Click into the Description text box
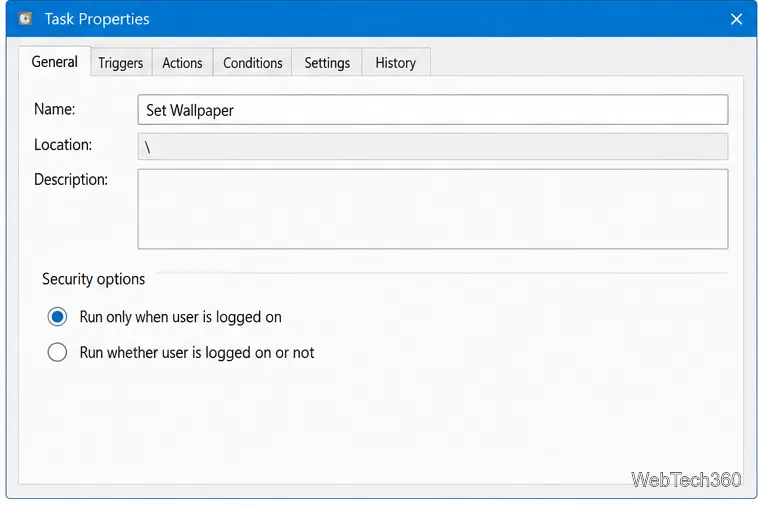 433,209
